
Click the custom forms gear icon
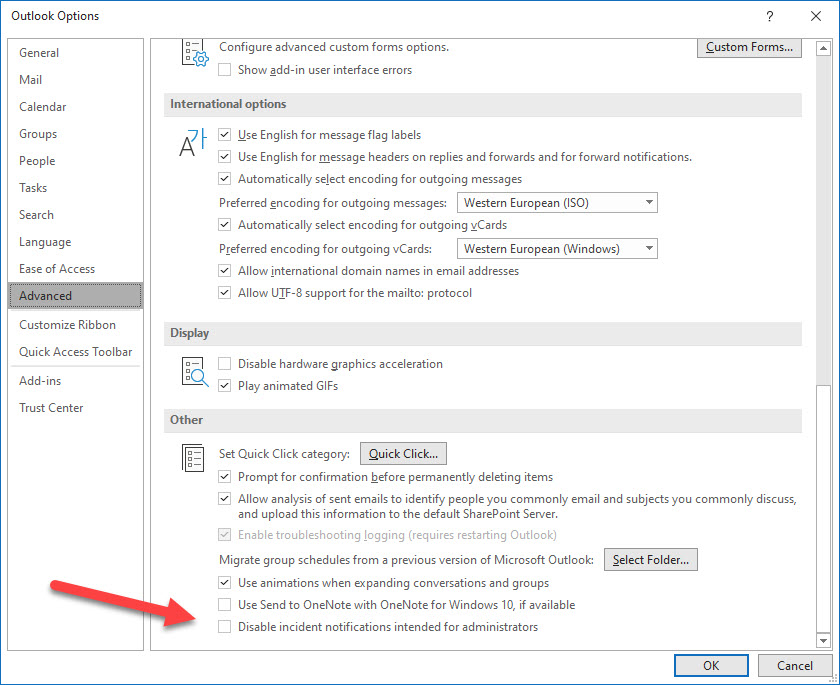194,52
